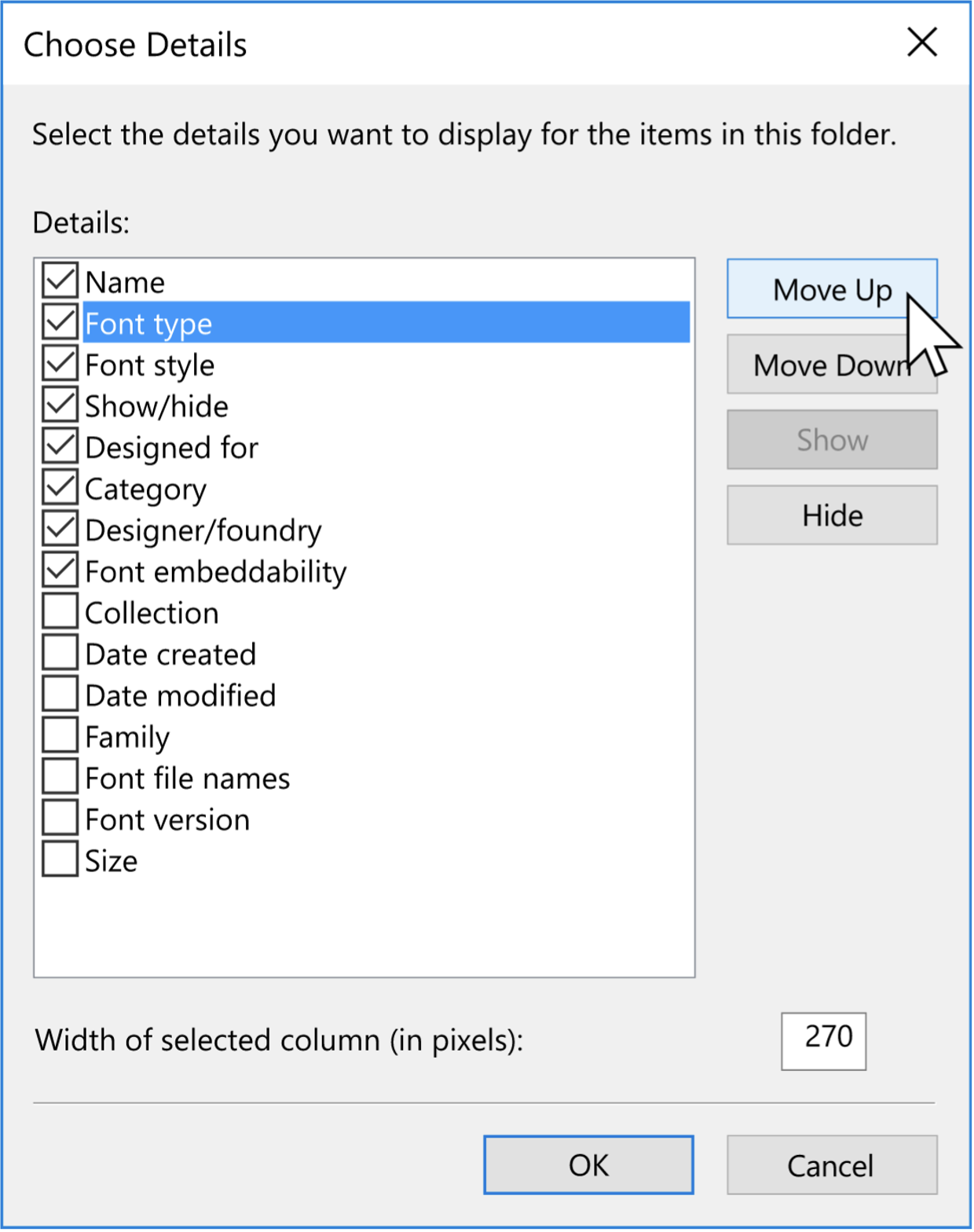This screenshot has width=974, height=1232.
Task: Disable the Font type checkbox
Action: [x=59, y=322]
